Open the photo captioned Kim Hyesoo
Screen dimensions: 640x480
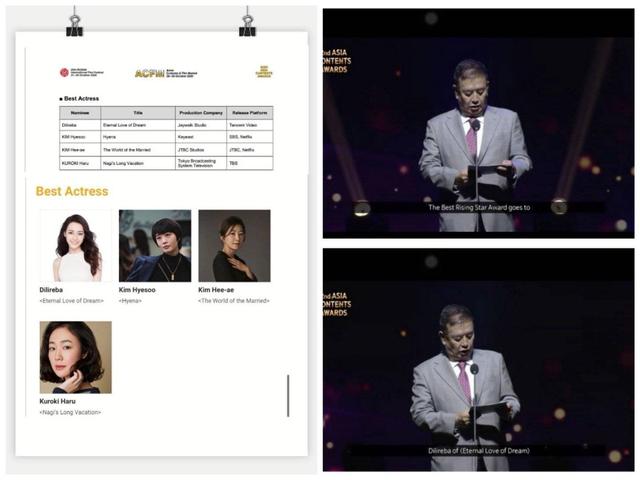pyautogui.click(x=155, y=246)
